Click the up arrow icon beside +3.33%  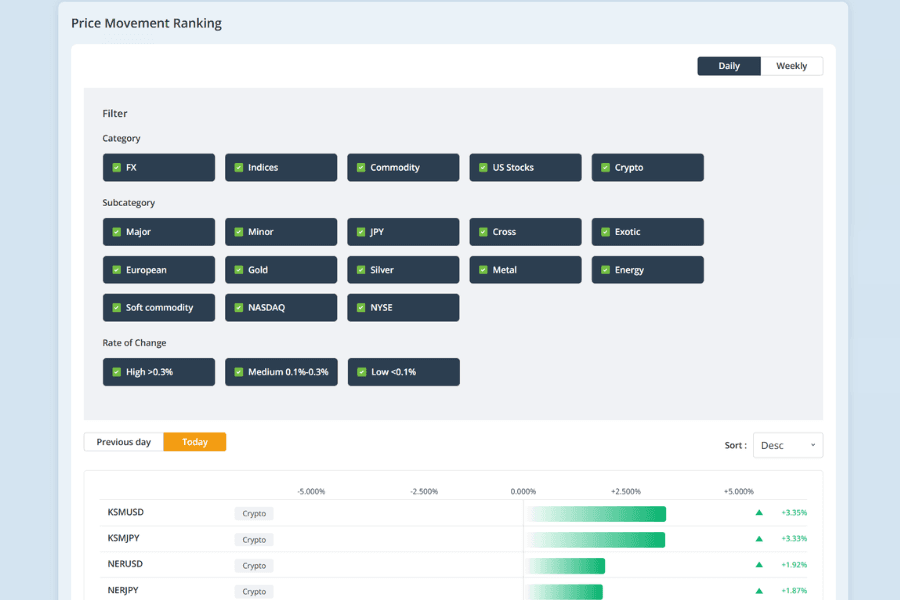pyautogui.click(x=759, y=539)
